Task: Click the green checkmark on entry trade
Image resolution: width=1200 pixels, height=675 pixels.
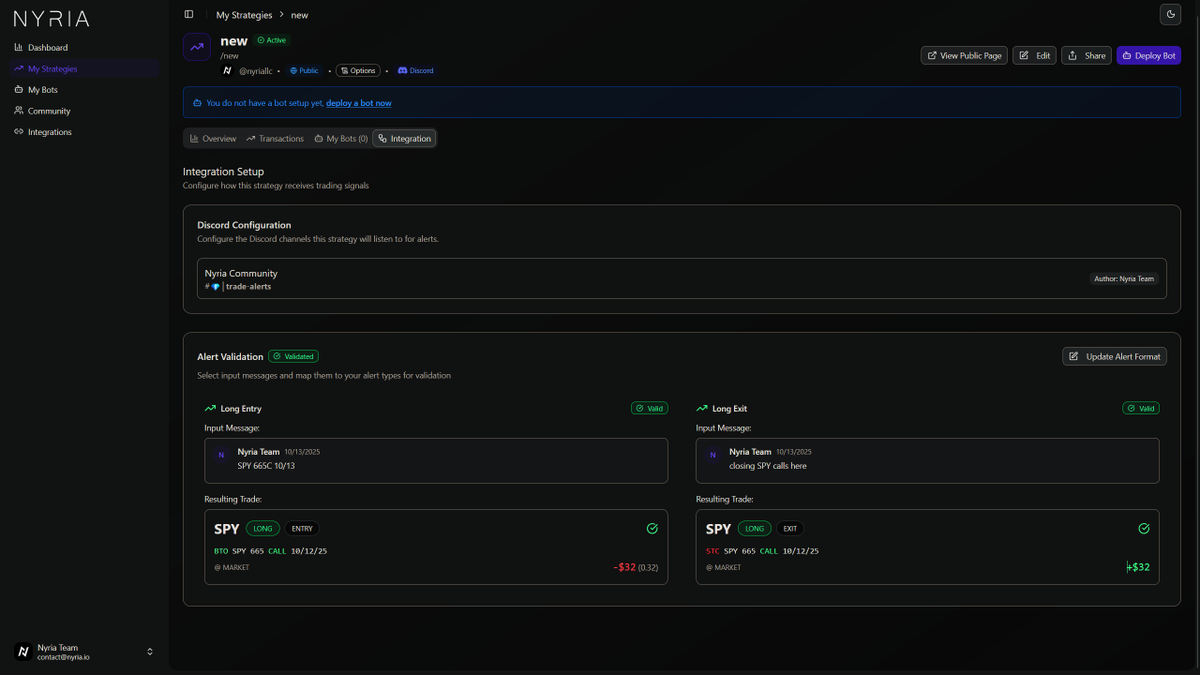Action: 652,529
